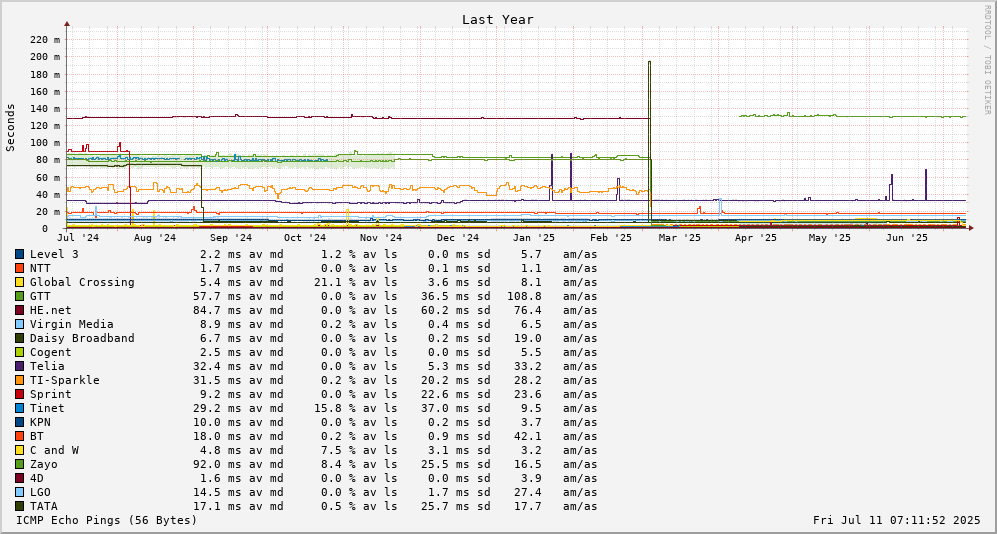Click the Sprint legend color swatch
The image size is (997, 534).
click(20, 394)
